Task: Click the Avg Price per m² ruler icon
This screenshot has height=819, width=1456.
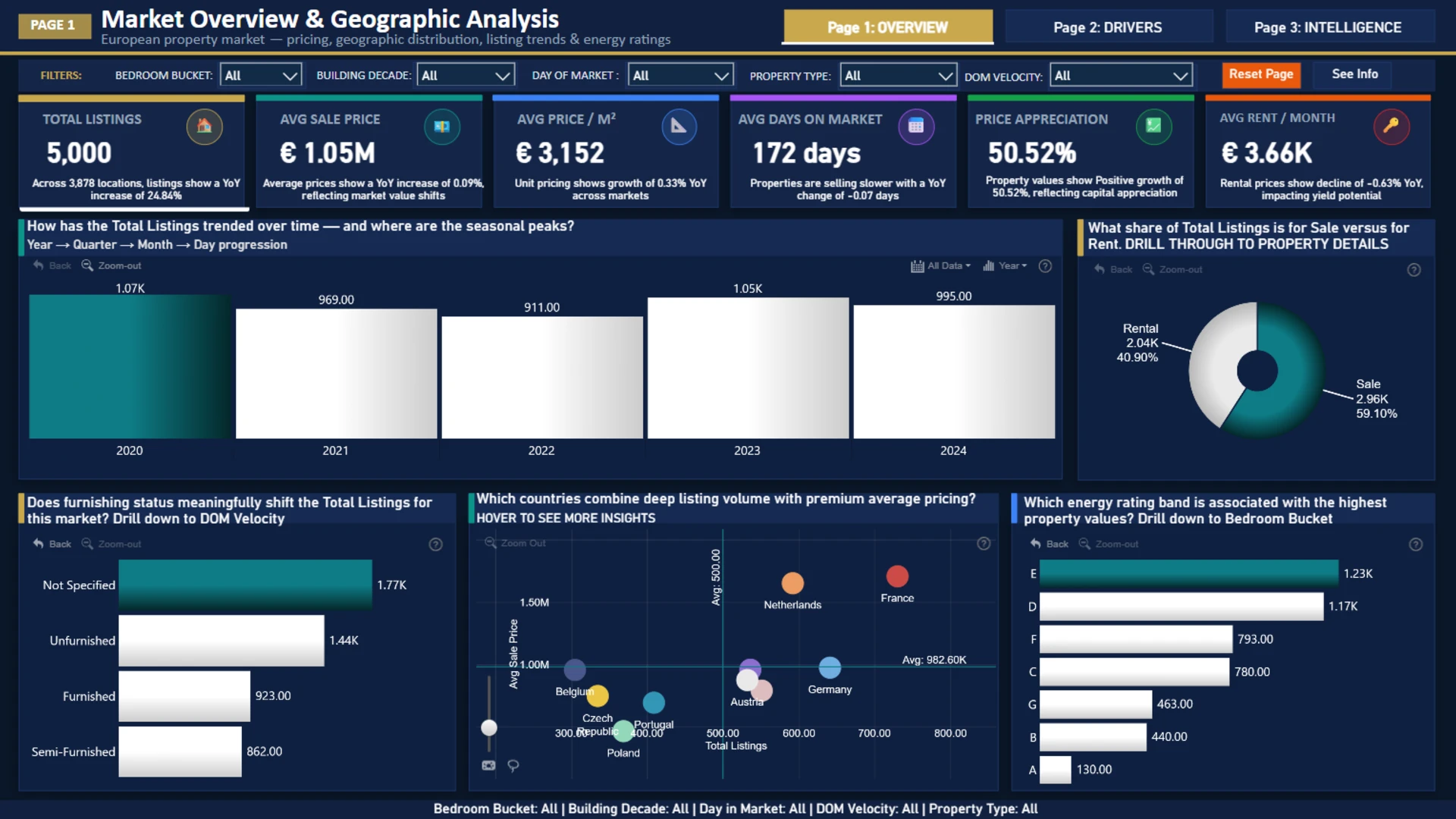Action: pos(679,127)
